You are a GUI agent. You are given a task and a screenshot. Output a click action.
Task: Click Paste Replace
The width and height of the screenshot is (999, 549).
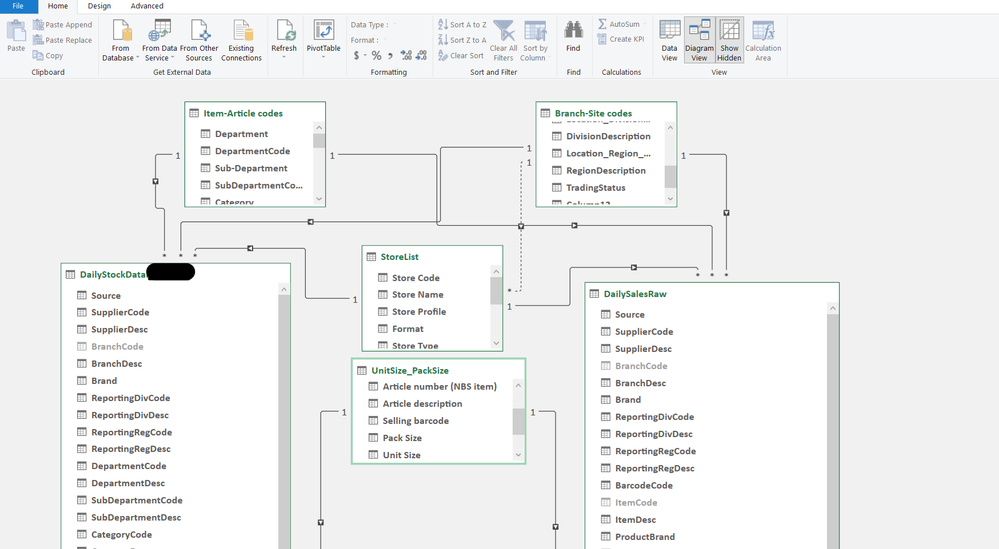pos(62,40)
